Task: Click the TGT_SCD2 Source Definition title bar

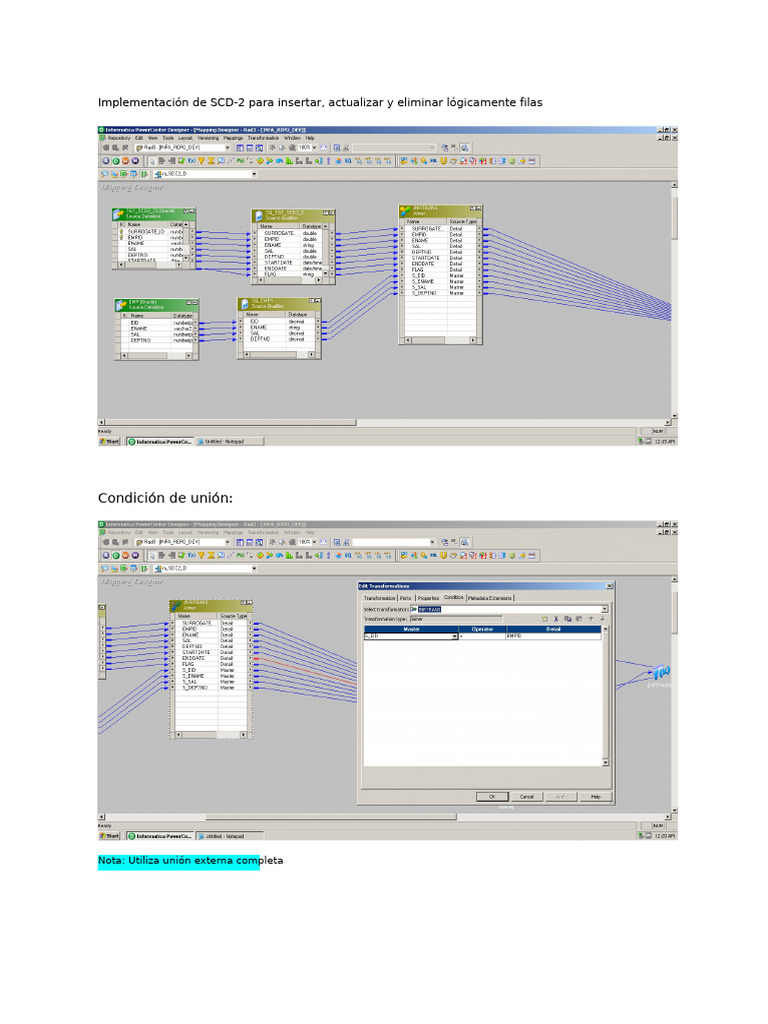Action: 154,214
